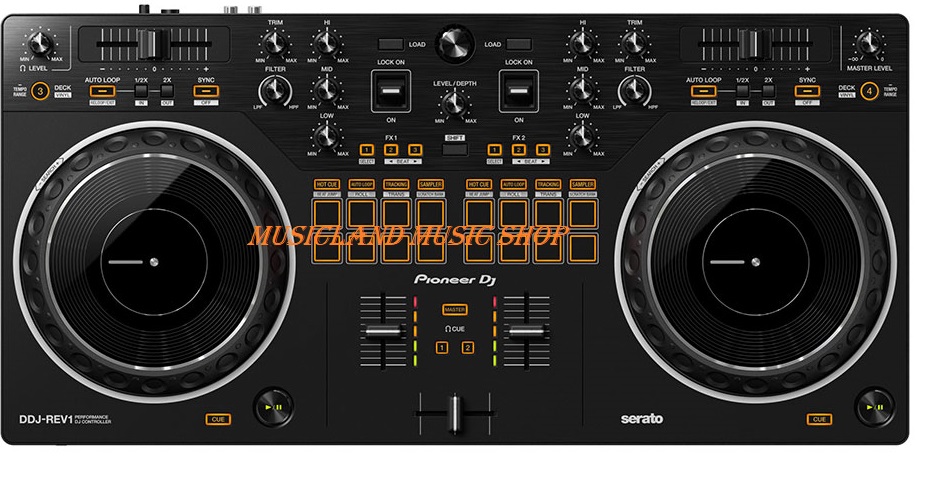Click the center browse rotary knob
The height and width of the screenshot is (480, 934).
pyautogui.click(x=455, y=44)
